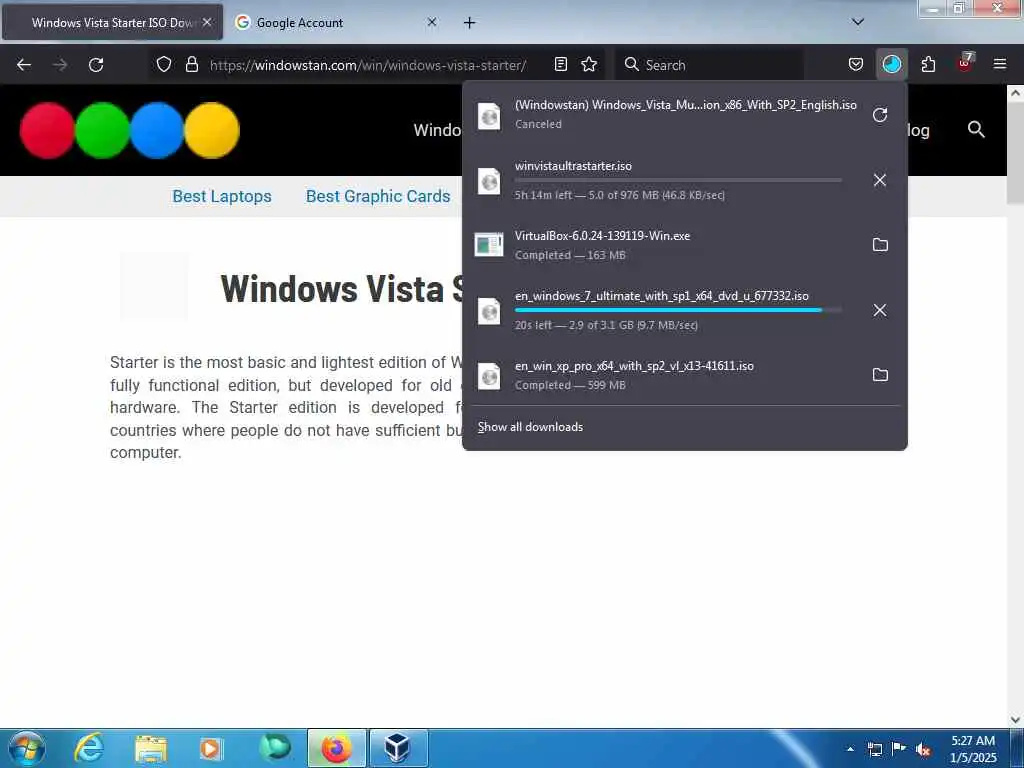Click the clock showing 5:27 AM
Viewport: 1024px width, 768px height.
[x=973, y=749]
